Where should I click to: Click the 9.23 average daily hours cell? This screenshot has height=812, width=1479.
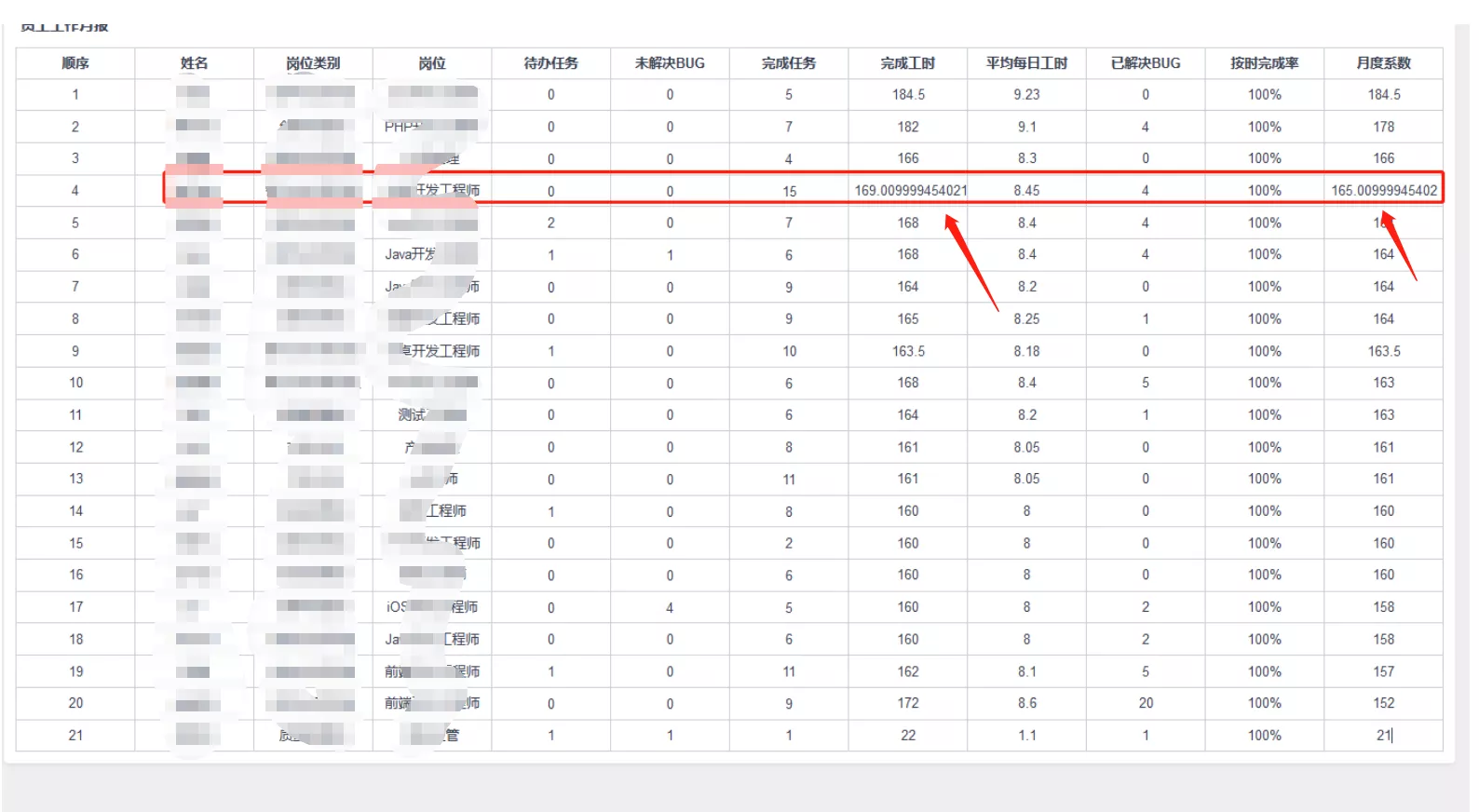coord(1026,95)
